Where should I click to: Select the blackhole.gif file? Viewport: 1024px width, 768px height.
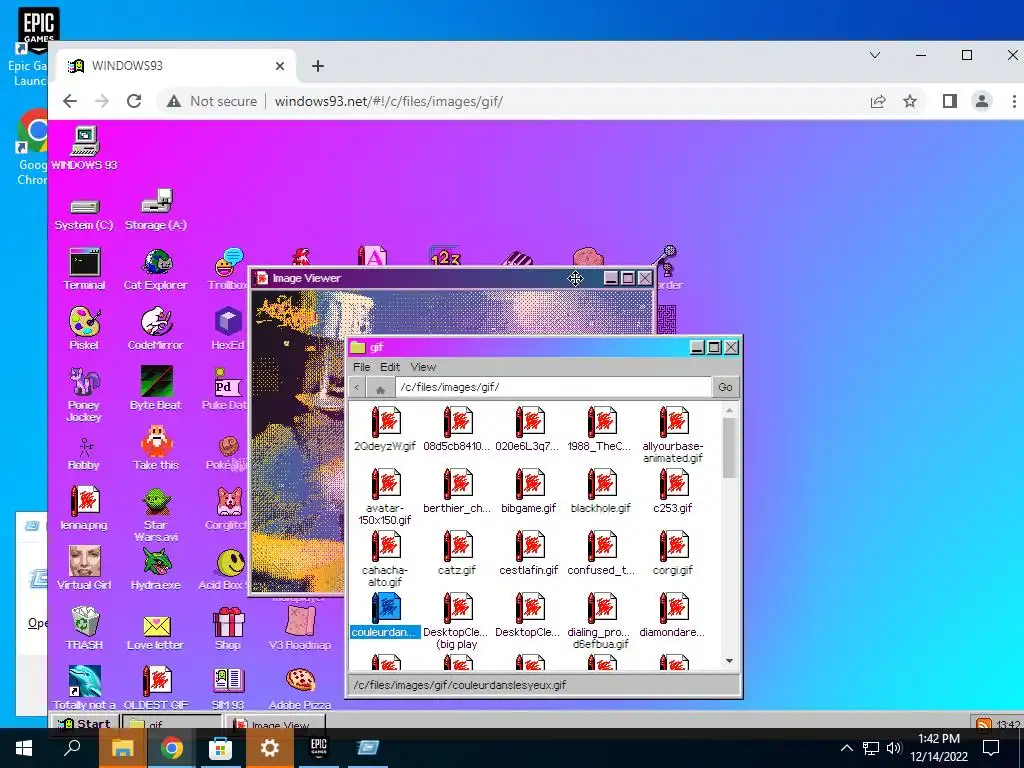pos(601,484)
